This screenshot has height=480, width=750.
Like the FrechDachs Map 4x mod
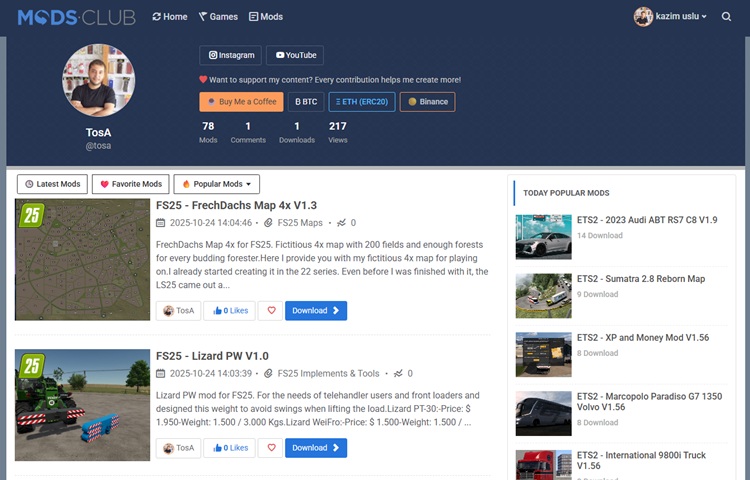[229, 311]
